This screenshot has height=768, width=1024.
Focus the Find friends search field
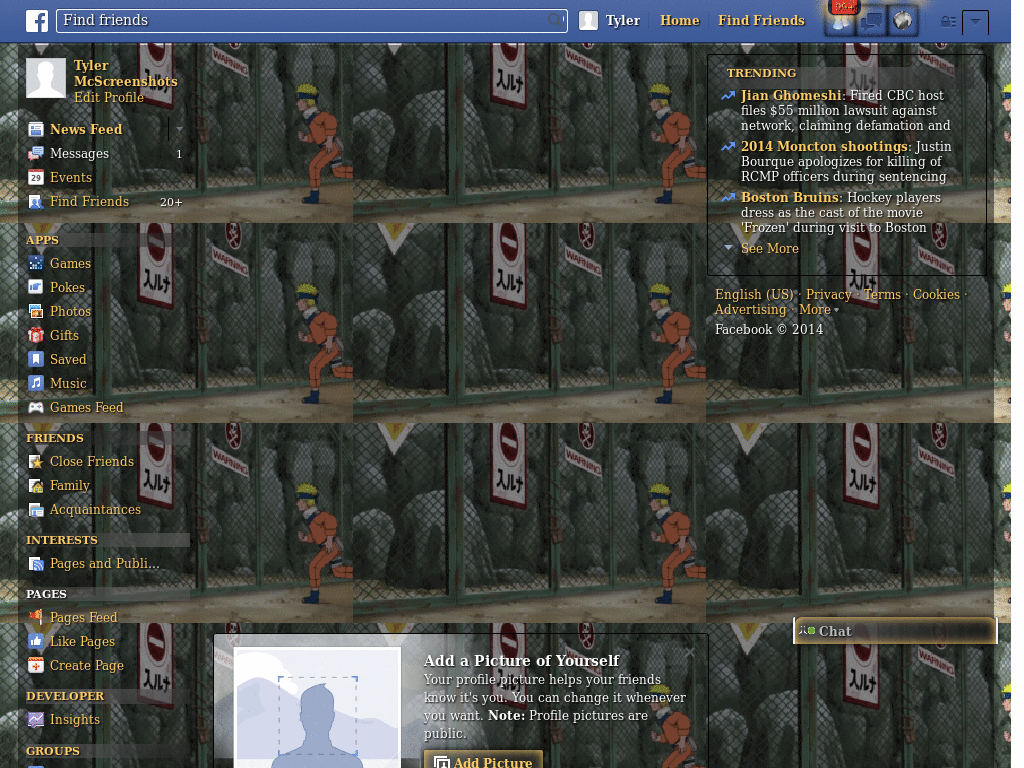point(312,20)
